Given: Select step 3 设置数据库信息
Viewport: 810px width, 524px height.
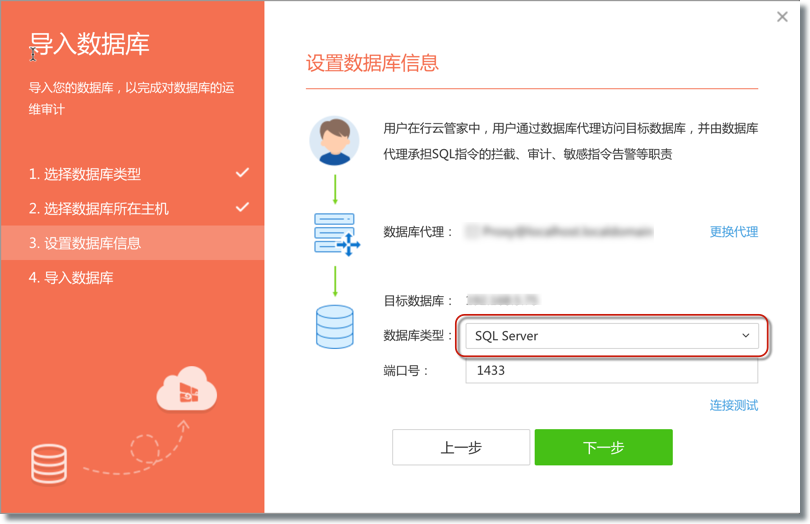Looking at the screenshot, I should [x=85, y=243].
